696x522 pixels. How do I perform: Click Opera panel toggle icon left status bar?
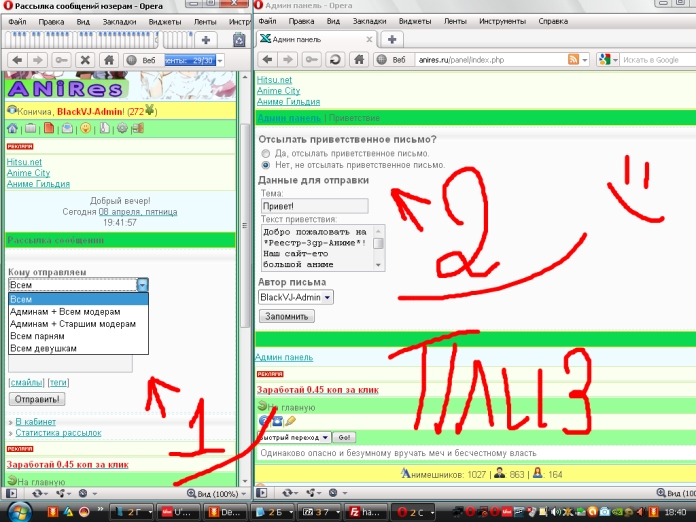12,493
